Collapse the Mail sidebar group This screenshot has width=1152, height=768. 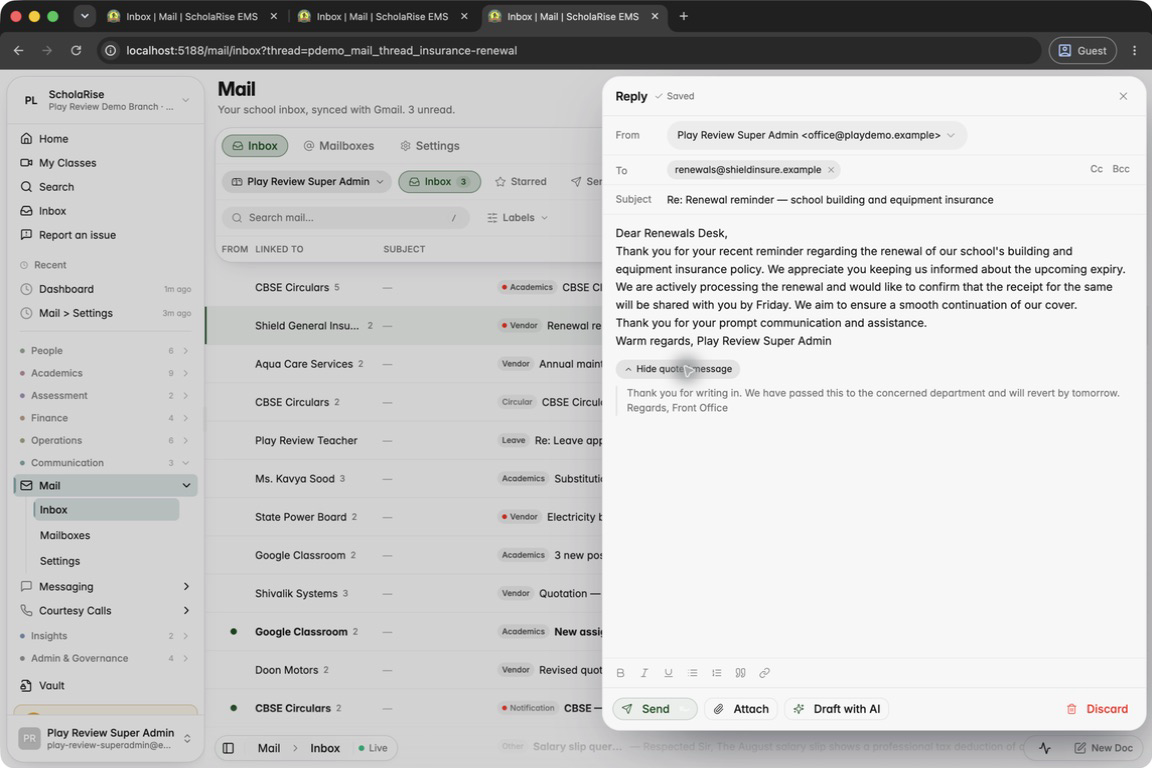point(187,486)
